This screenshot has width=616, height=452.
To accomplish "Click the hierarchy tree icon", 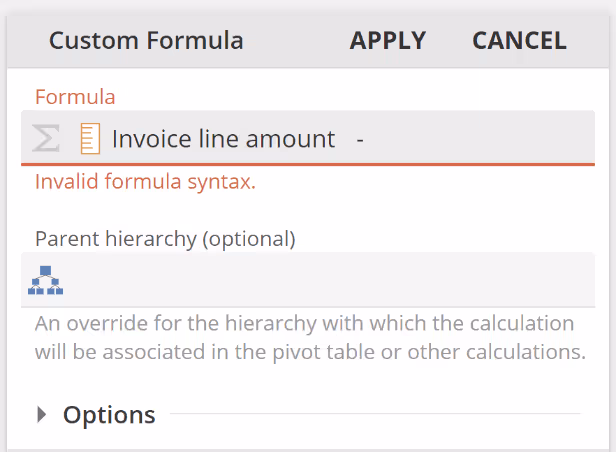I will coord(46,281).
